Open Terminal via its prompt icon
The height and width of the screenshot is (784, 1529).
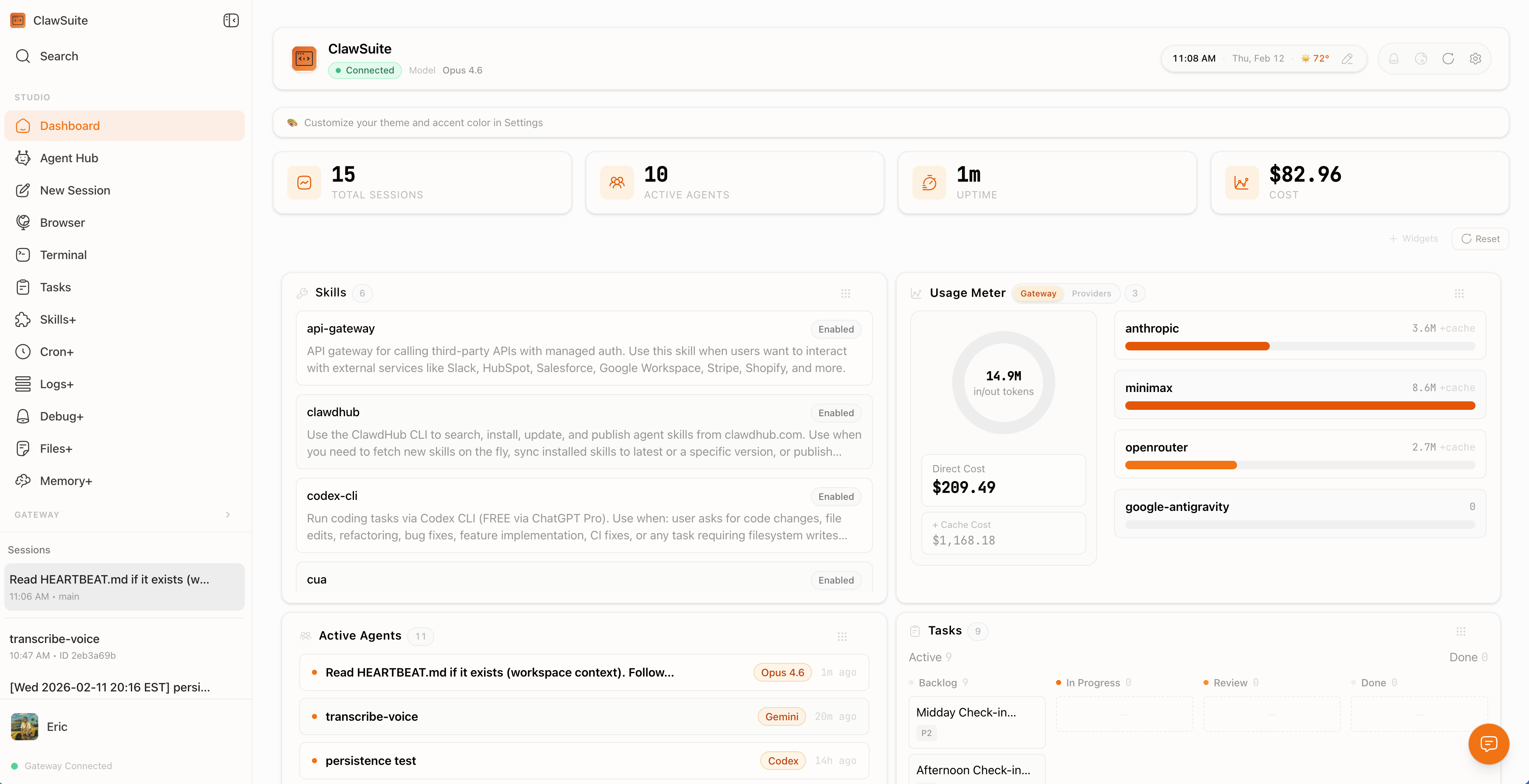pyautogui.click(x=23, y=255)
